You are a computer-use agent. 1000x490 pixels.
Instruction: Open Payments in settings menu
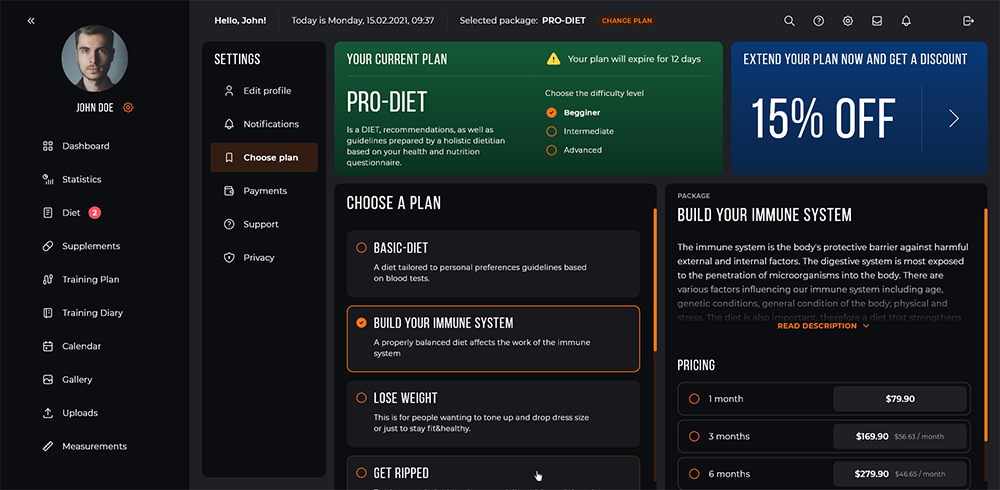pos(264,191)
